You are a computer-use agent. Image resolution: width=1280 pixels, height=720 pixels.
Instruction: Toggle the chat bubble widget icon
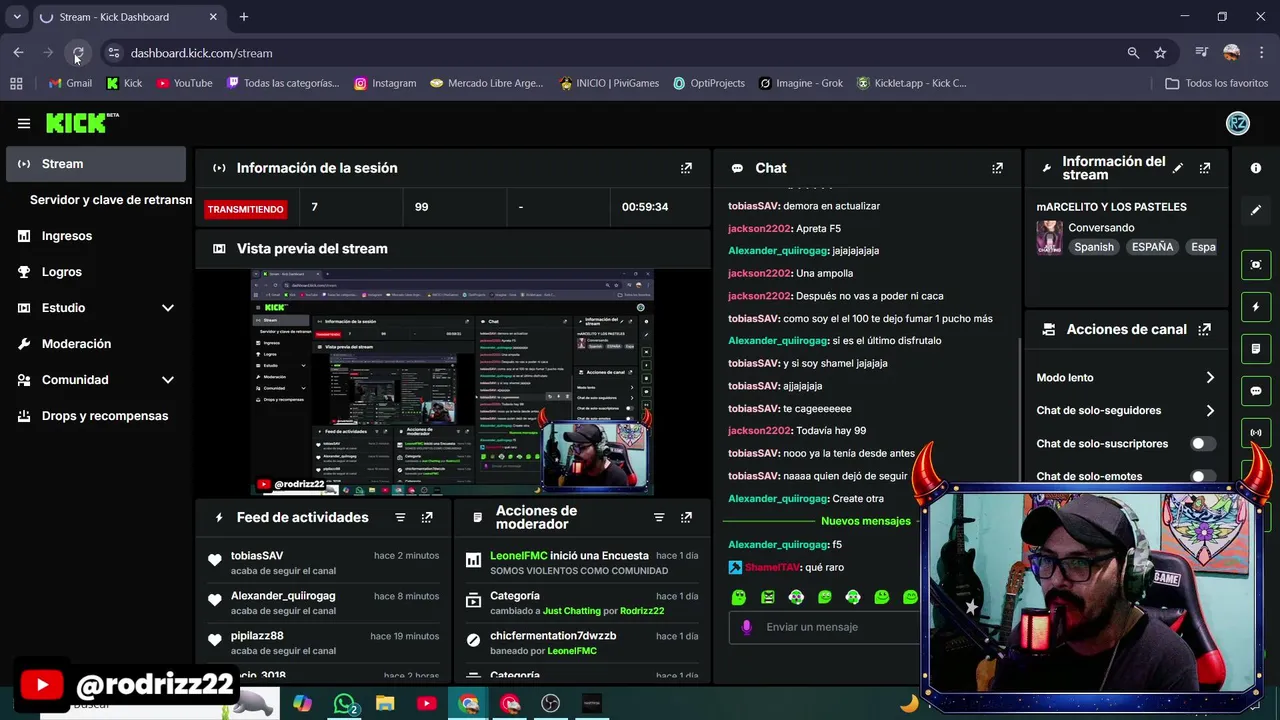(x=1256, y=391)
